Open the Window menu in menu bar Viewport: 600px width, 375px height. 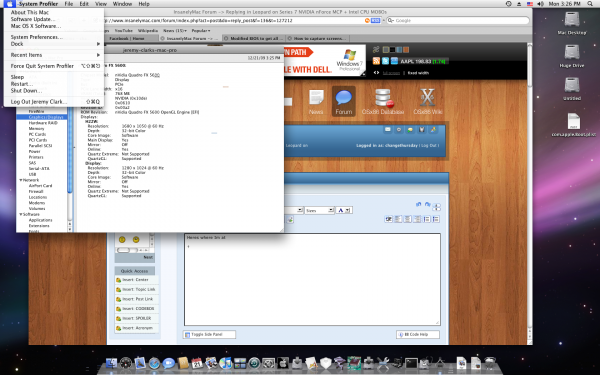coord(122,4)
